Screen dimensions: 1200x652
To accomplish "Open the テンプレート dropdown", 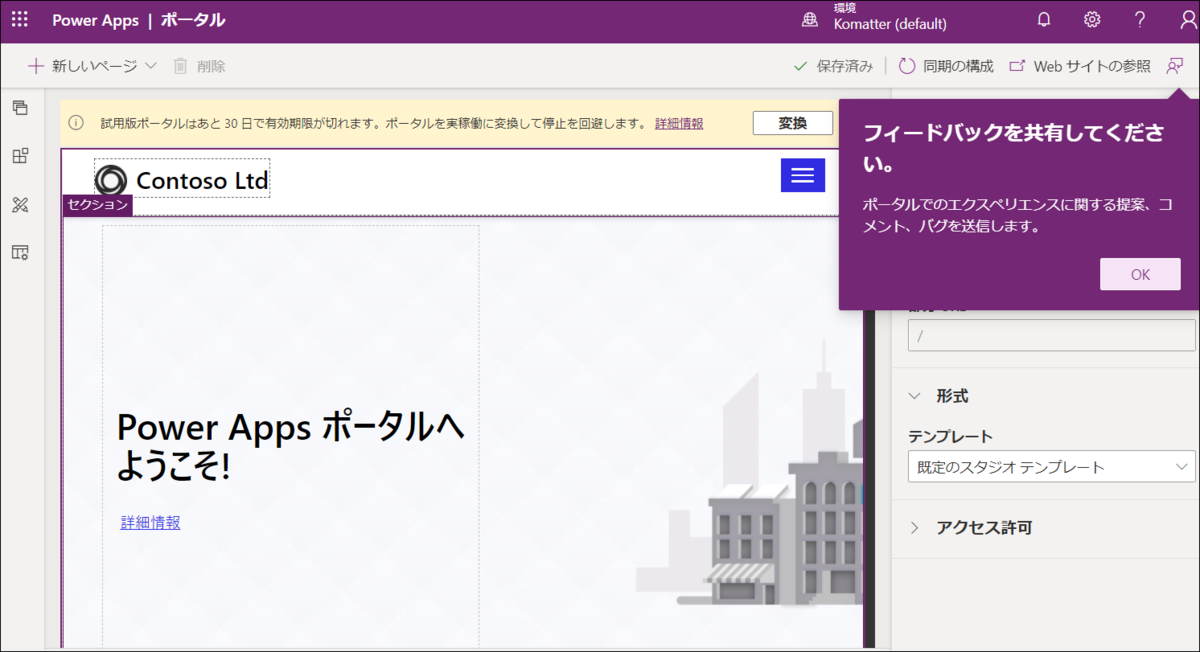I will [x=1051, y=467].
